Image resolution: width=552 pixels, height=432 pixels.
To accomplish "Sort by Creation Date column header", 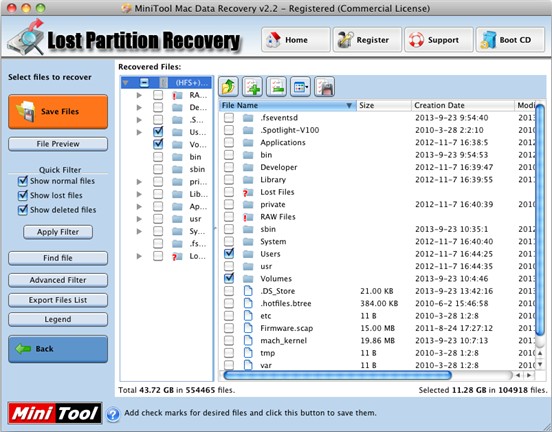I will tap(463, 106).
